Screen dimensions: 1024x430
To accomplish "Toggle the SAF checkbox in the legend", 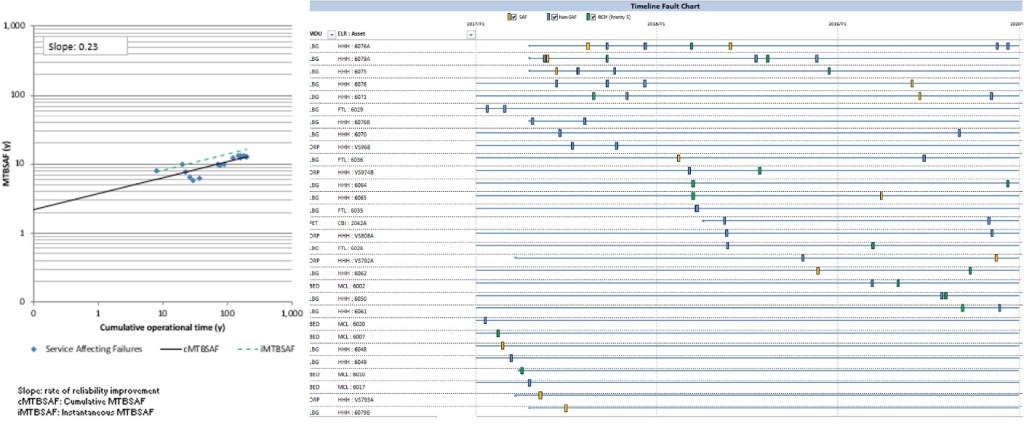I will pyautogui.click(x=515, y=18).
